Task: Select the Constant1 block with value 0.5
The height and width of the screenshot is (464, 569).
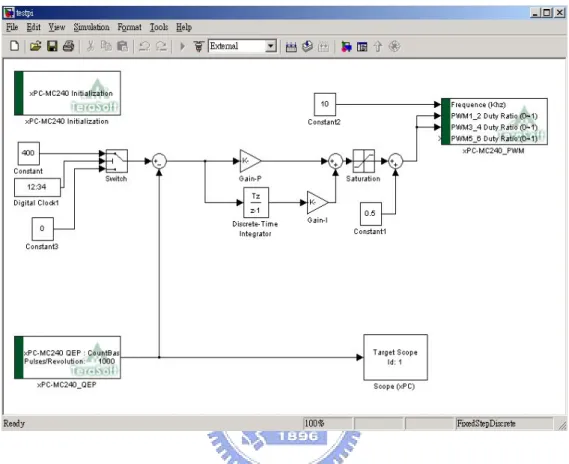Action: pyautogui.click(x=371, y=214)
